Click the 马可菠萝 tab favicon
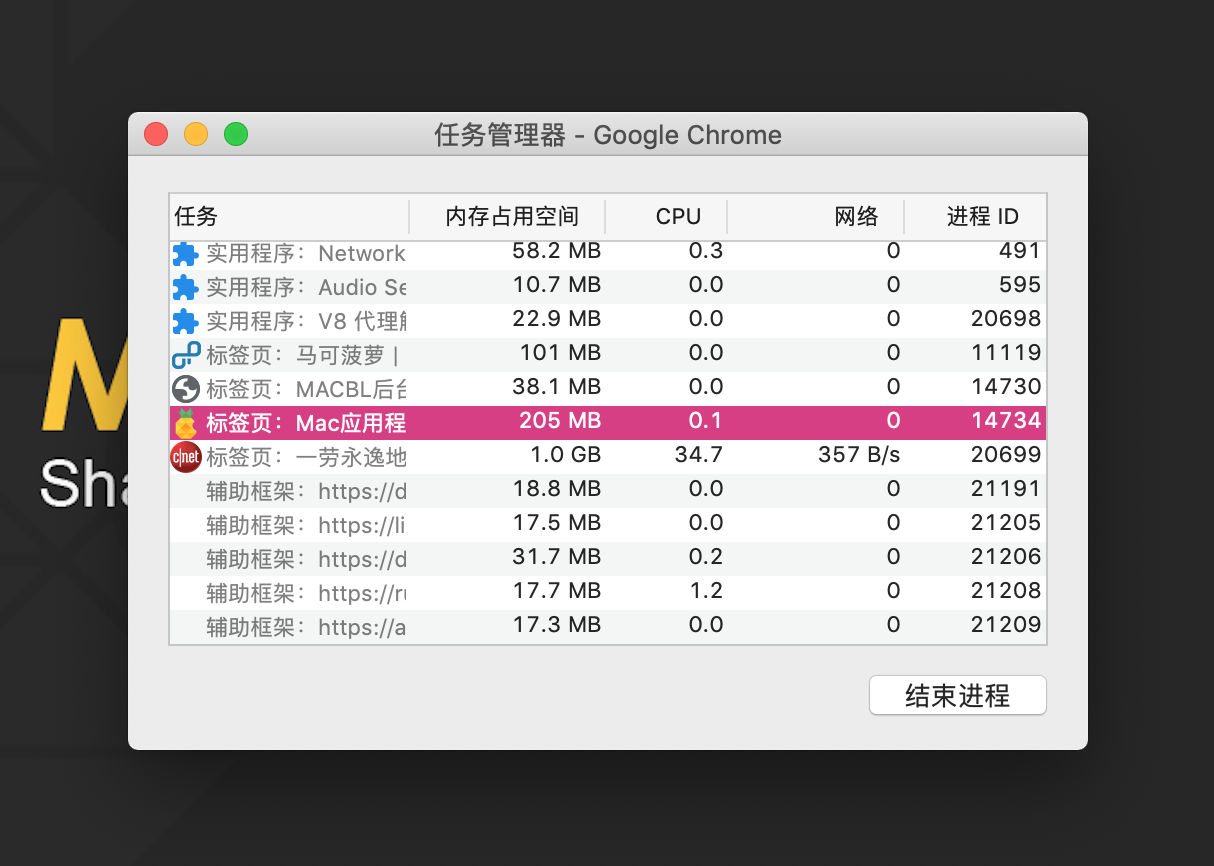Screen dimensions: 1214x866 (186, 356)
